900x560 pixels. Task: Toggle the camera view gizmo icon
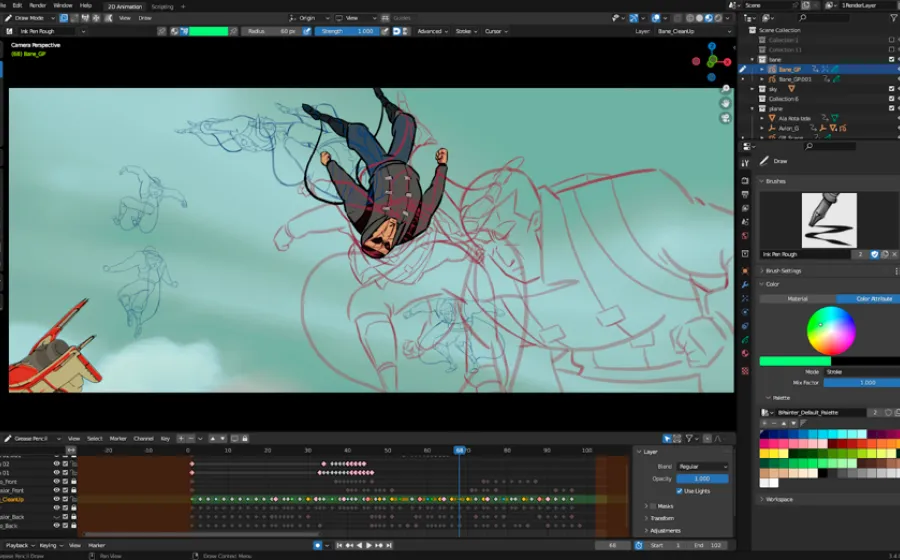tap(725, 118)
